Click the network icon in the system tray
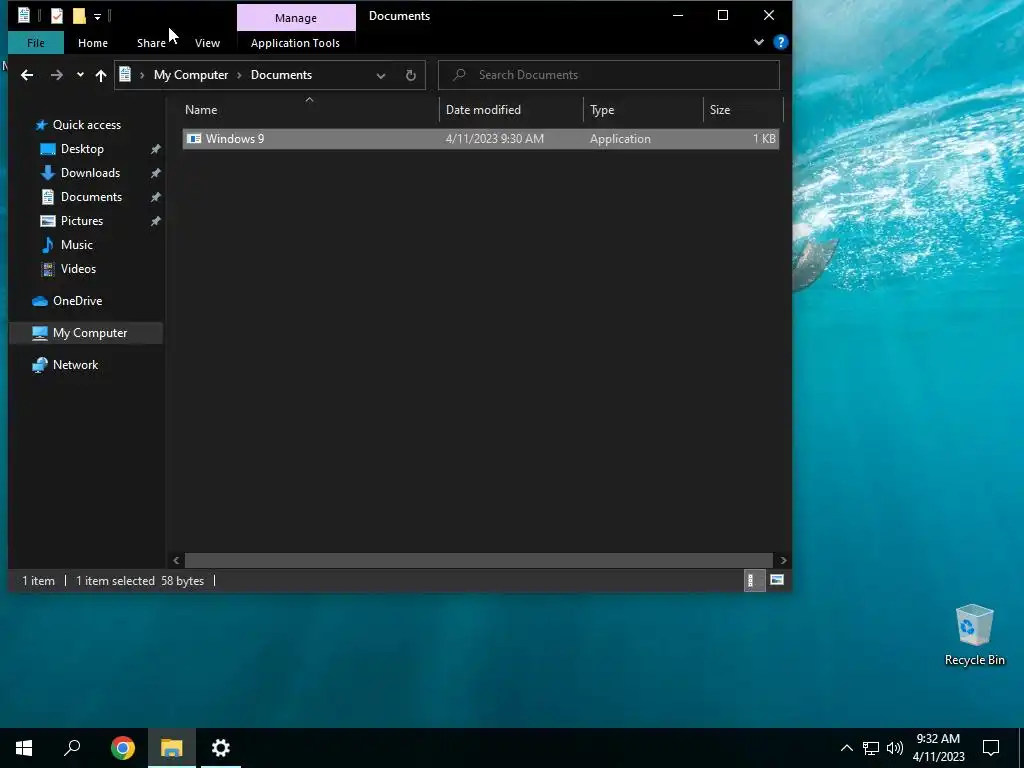The width and height of the screenshot is (1024, 768). point(871,748)
